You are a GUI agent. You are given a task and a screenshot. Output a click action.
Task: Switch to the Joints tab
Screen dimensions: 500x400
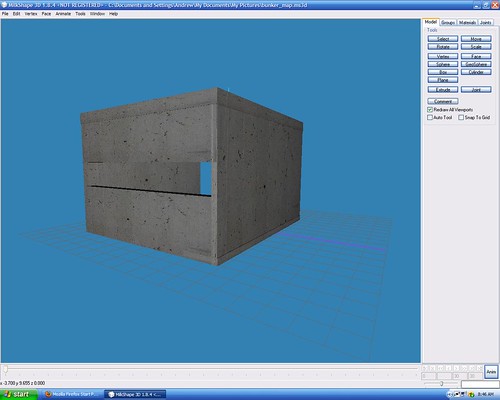[486, 22]
